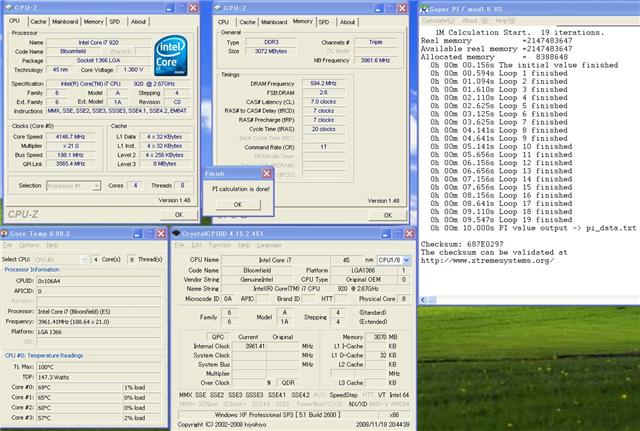The width and height of the screenshot is (640, 431).
Task: Click the CPUID 0x106A4 field in Core Temp
Action: tap(99, 281)
